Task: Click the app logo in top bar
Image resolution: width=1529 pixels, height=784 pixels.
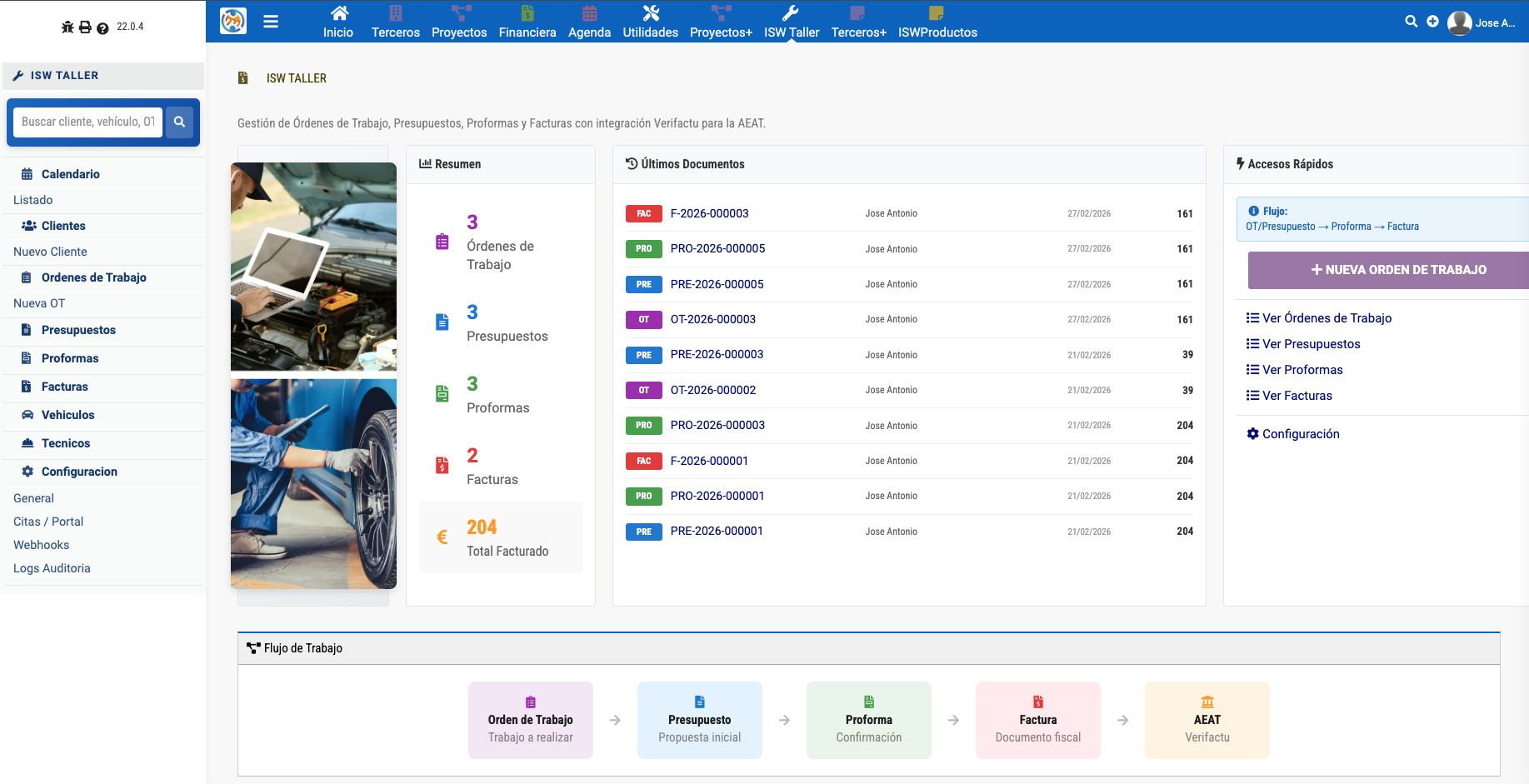Action: (x=233, y=21)
